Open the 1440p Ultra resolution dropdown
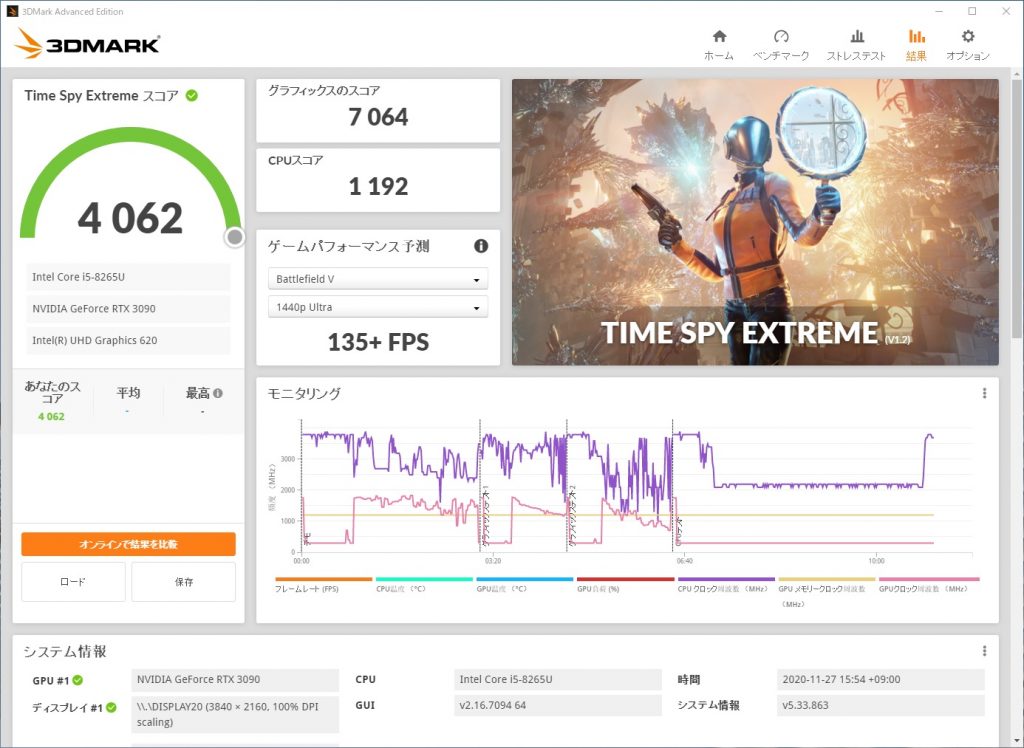The height and width of the screenshot is (748, 1024). [x=378, y=307]
